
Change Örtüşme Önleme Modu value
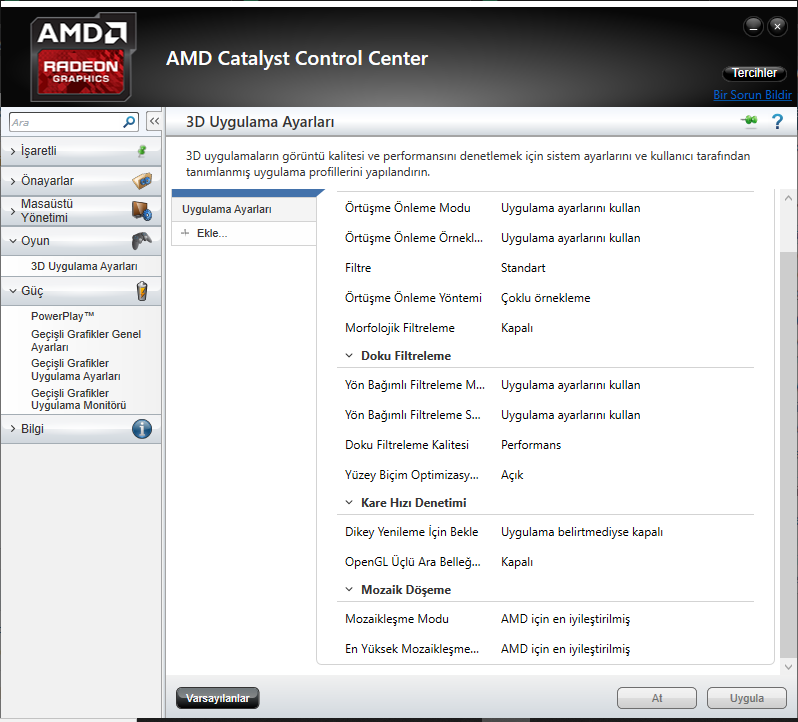[x=571, y=208]
